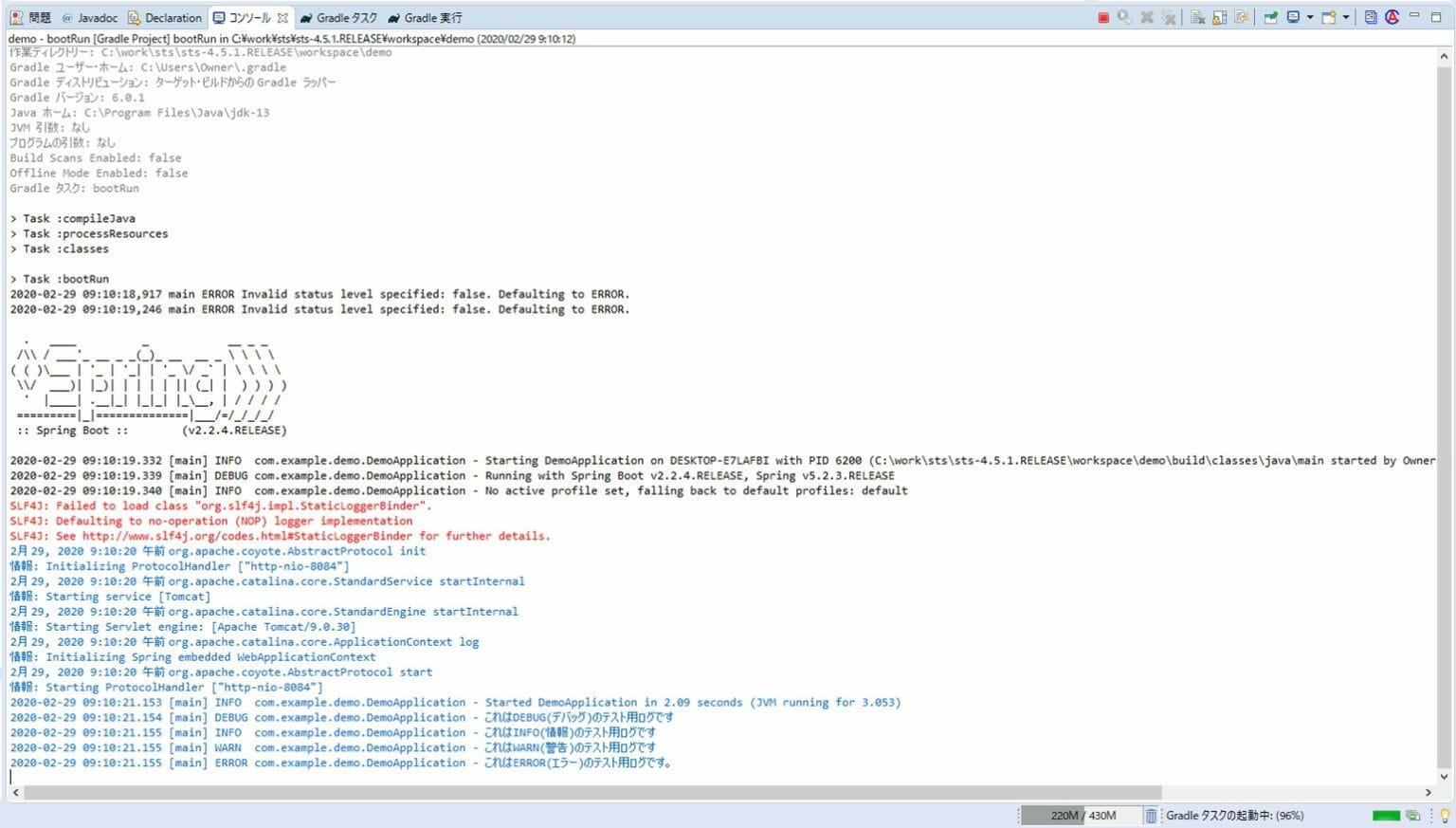Click the garbage collector trash icon
The height and width of the screenshot is (828, 1456).
(1151, 816)
